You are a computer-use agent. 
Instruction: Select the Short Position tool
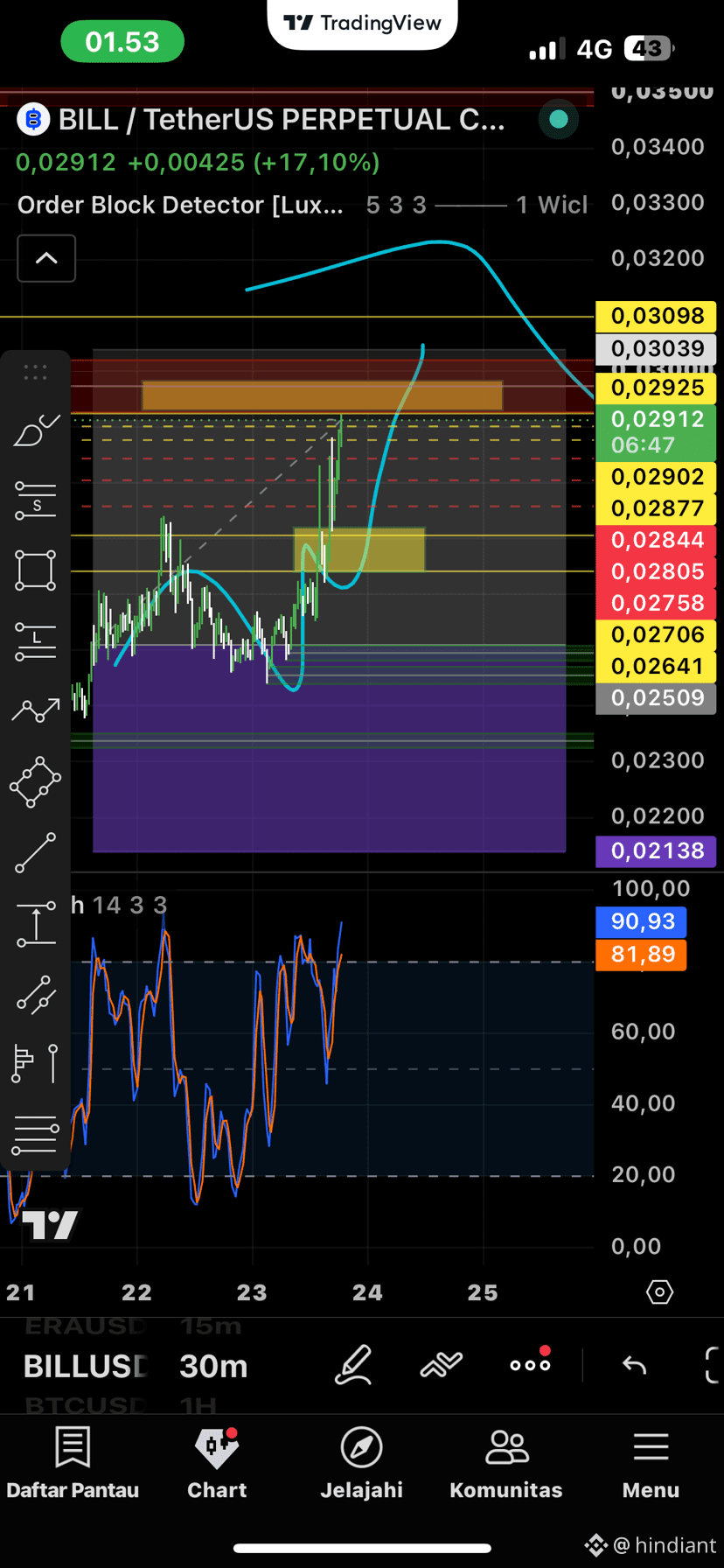pyautogui.click(x=35, y=500)
